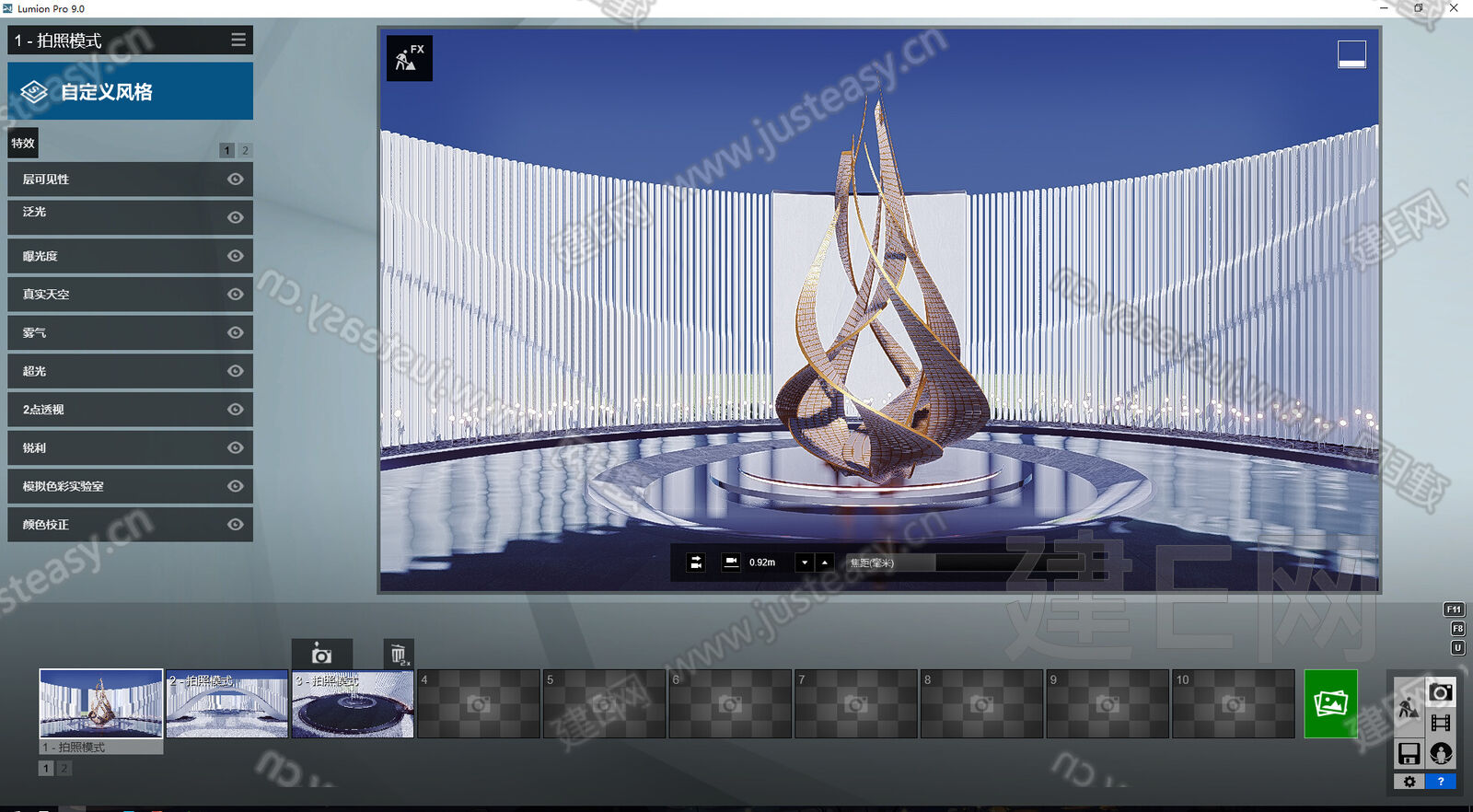Switch to Movie mode film icon
Viewport: 1473px width, 812px height.
(x=1441, y=723)
